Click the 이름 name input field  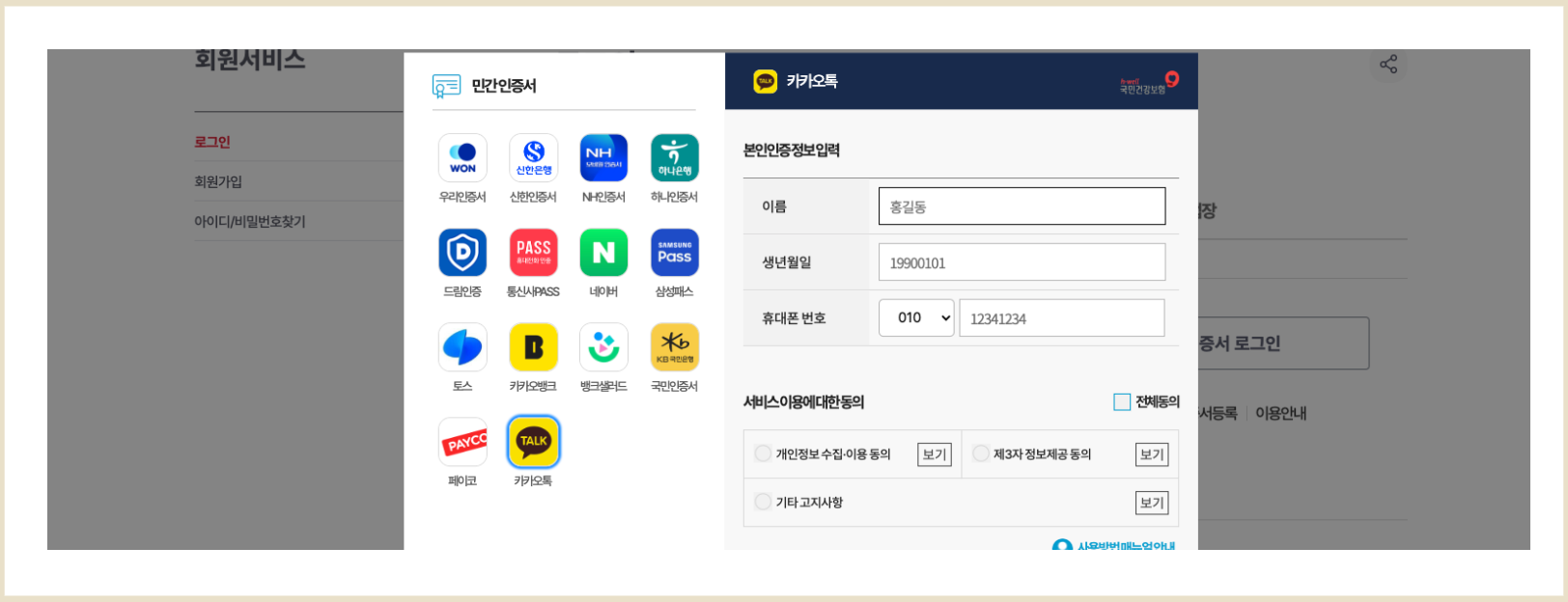click(1022, 206)
